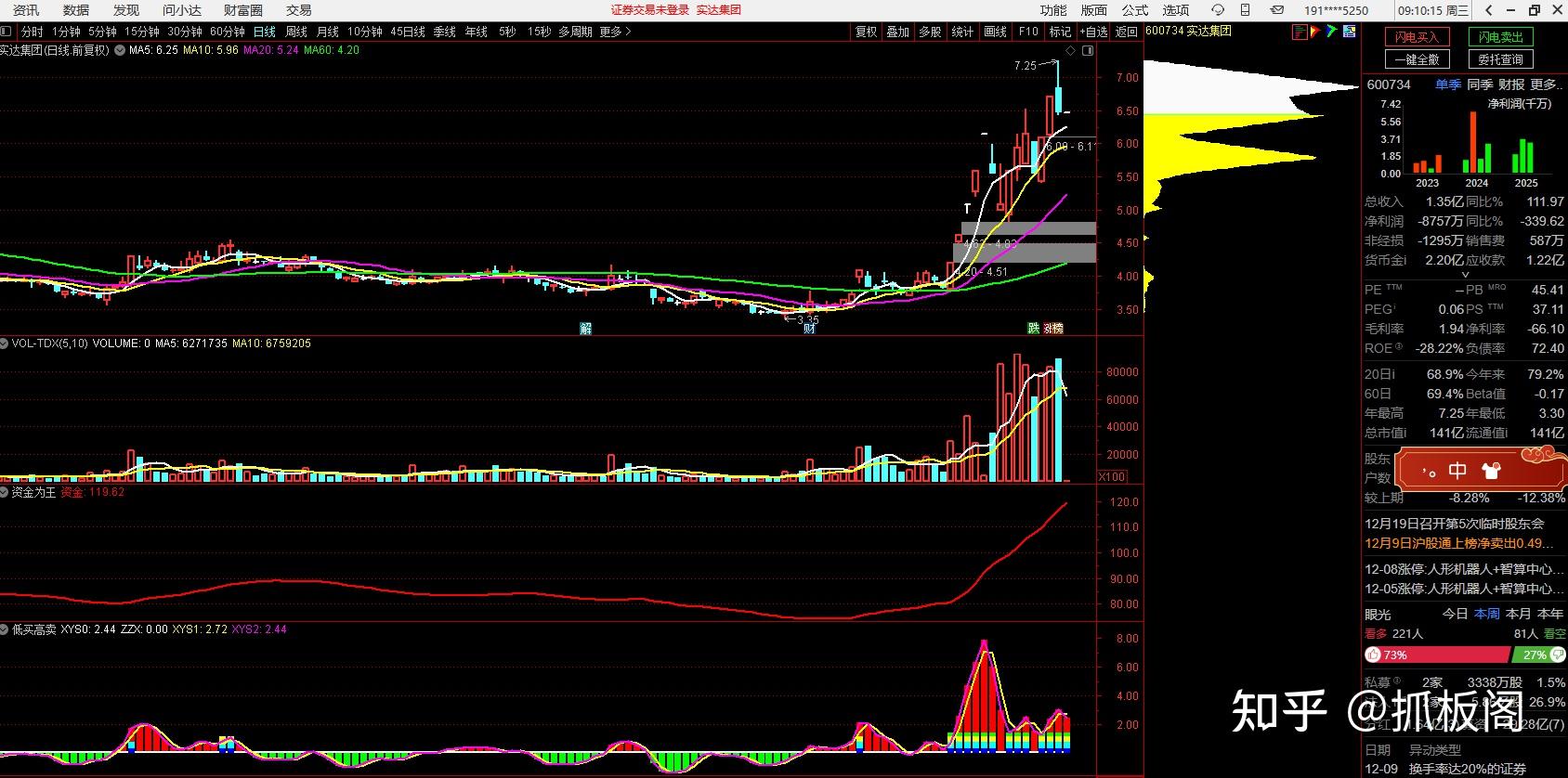This screenshot has height=778, width=1568.
Task: Toggle the diamond marker on main chart
Action: coord(1071,51)
